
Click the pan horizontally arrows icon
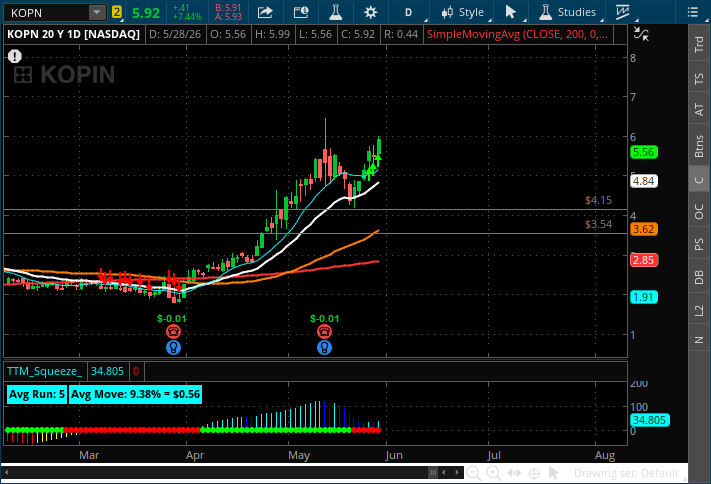tap(514, 473)
